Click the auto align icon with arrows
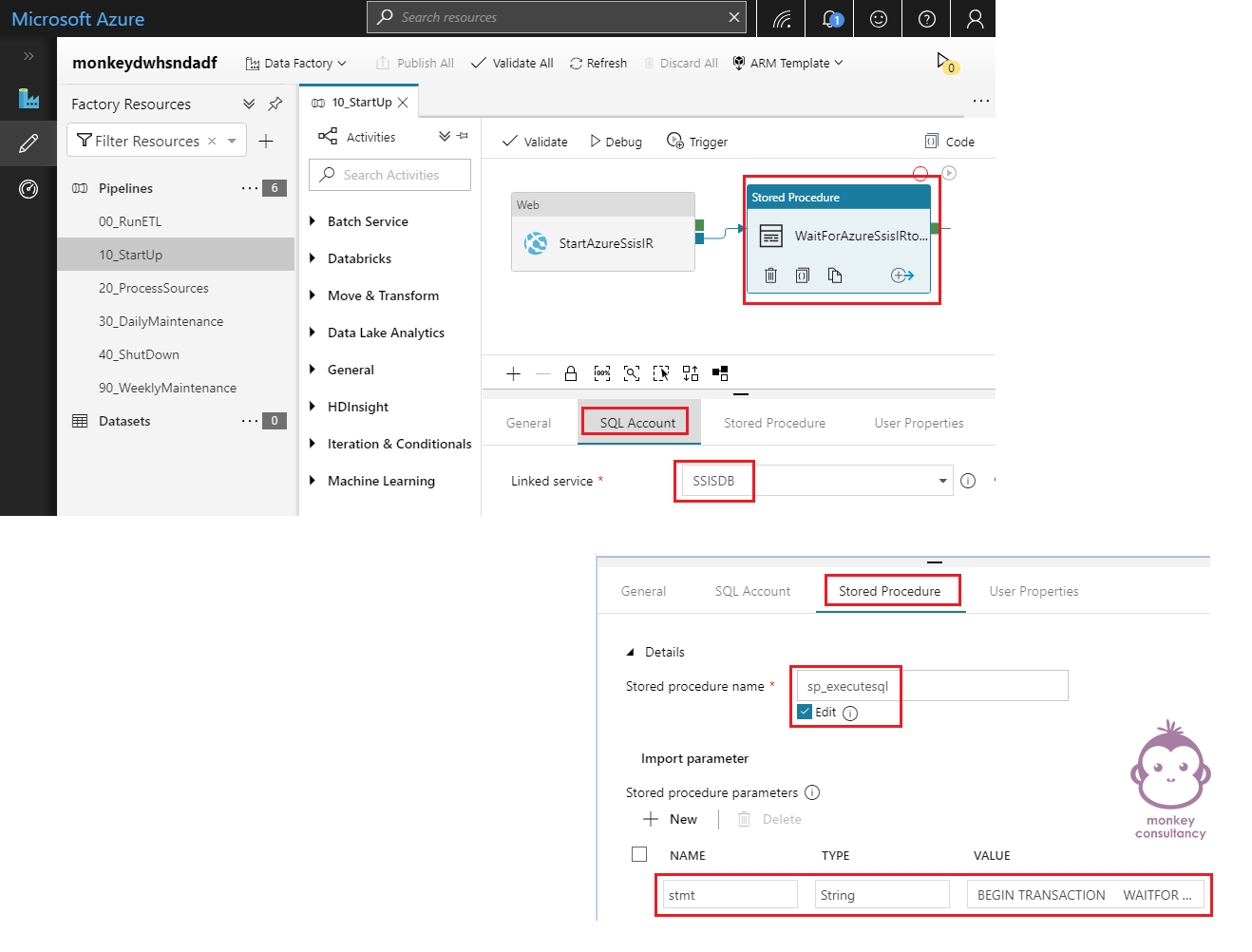The width and height of the screenshot is (1252, 952). [x=691, y=373]
